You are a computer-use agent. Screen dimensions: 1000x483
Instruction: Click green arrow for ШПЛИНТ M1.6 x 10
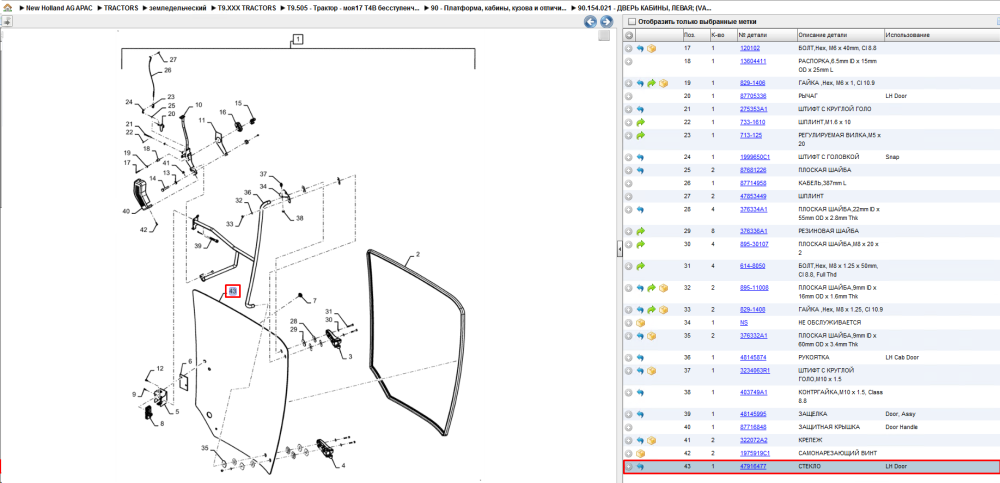(x=640, y=122)
